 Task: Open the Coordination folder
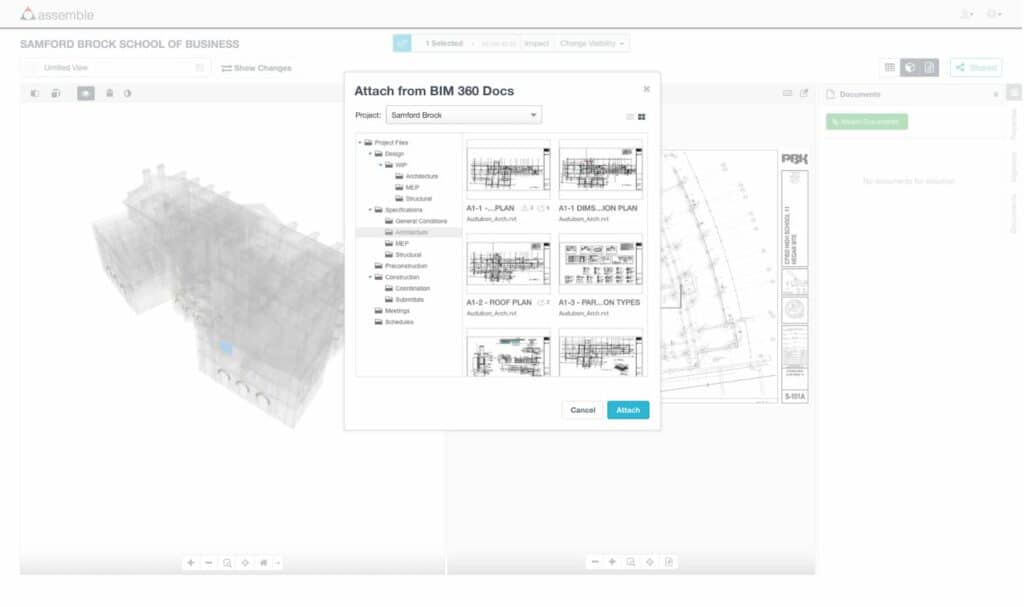[x=408, y=288]
